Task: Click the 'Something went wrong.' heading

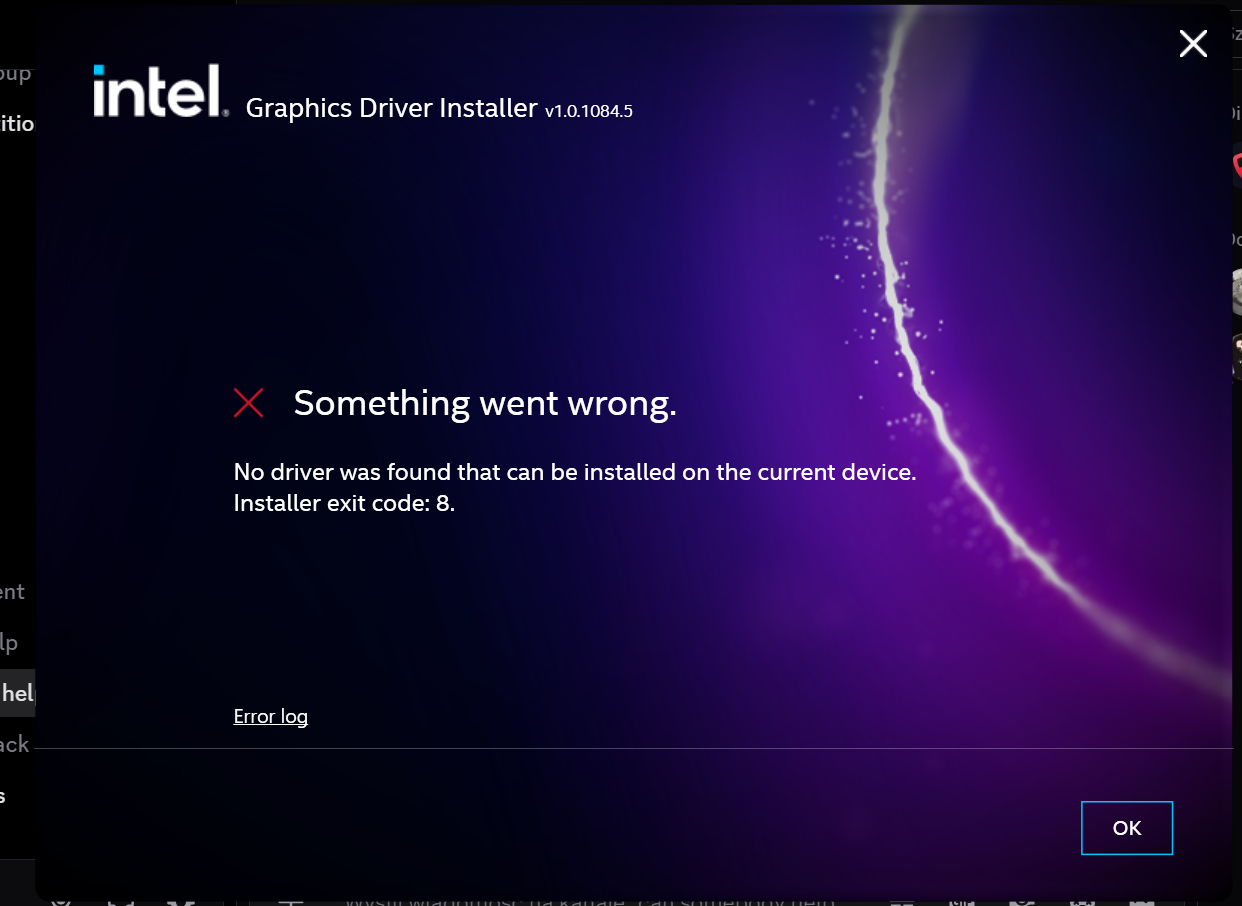Action: [x=485, y=403]
